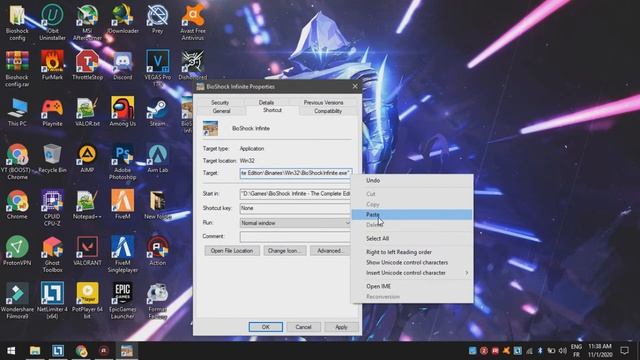Switch to the Details tab
This screenshot has width=640, height=360.
[x=266, y=102]
